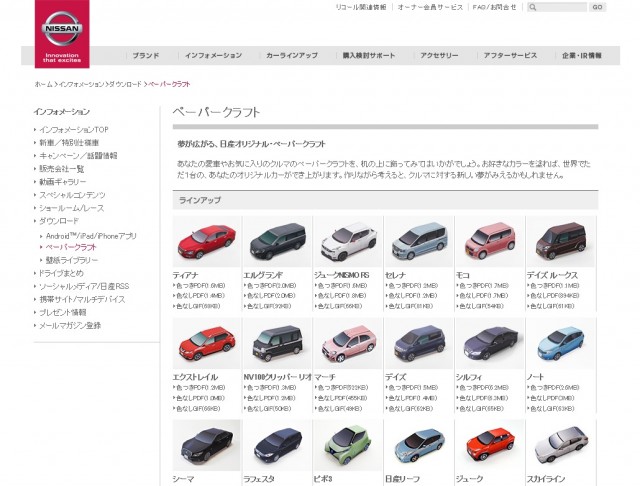Click the dark blue デイズ thumbnail
Screen dimensions: 640x486
coord(419,344)
